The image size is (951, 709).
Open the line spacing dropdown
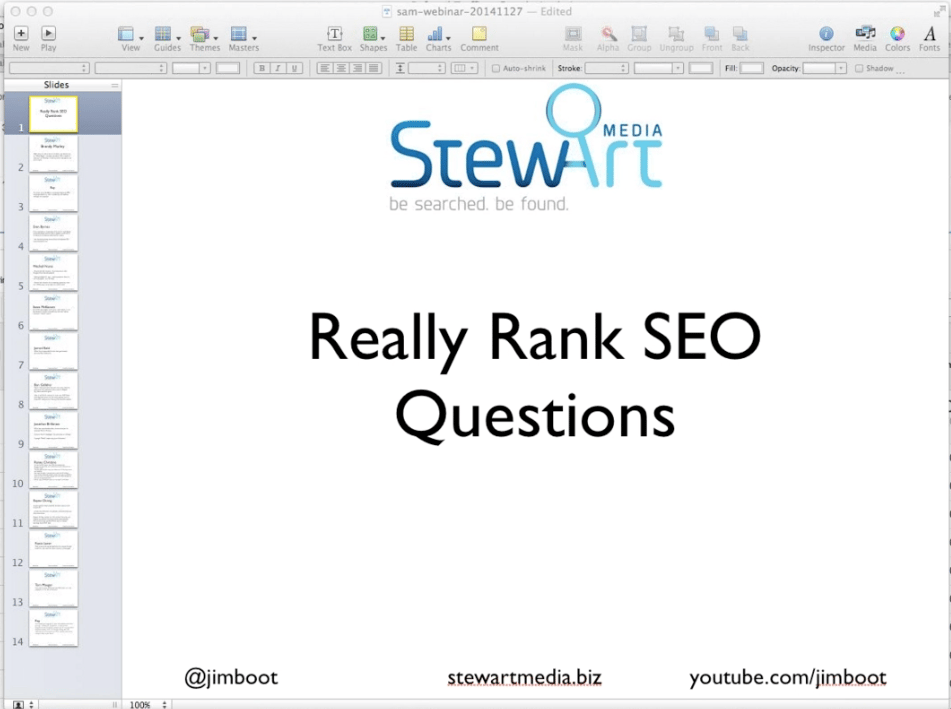(427, 68)
